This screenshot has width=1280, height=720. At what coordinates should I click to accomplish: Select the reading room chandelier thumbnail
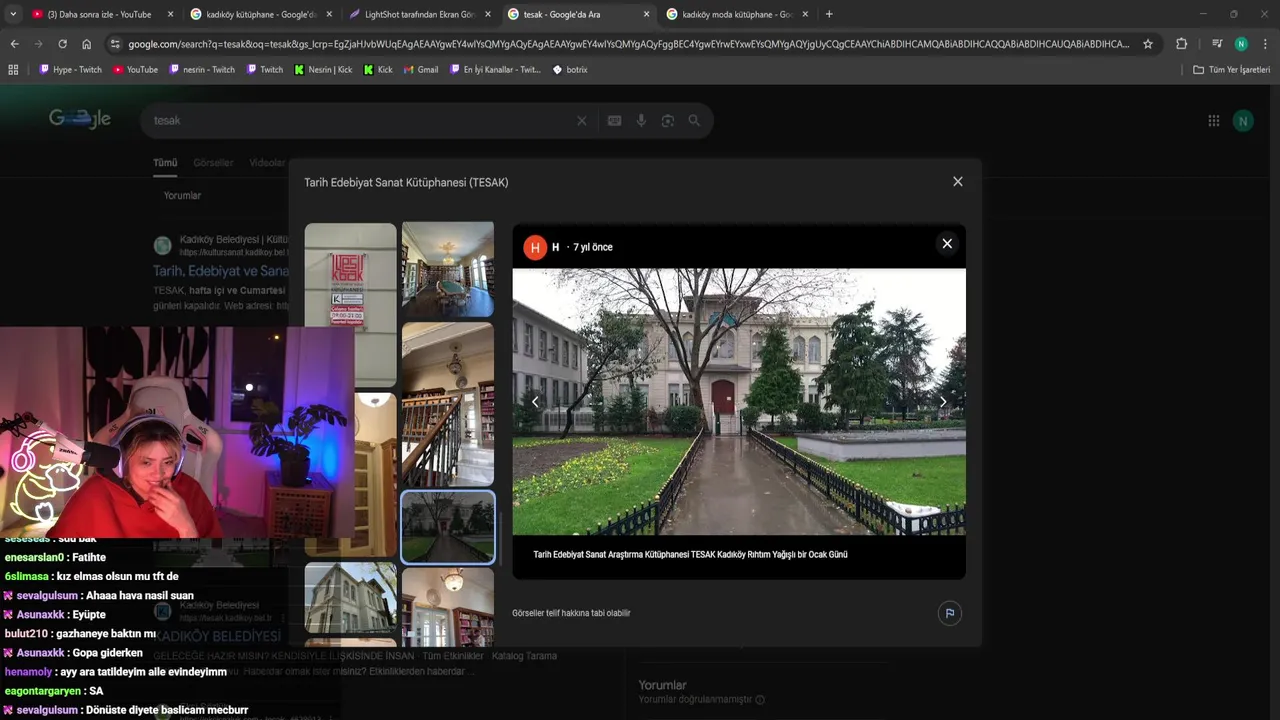point(448,269)
